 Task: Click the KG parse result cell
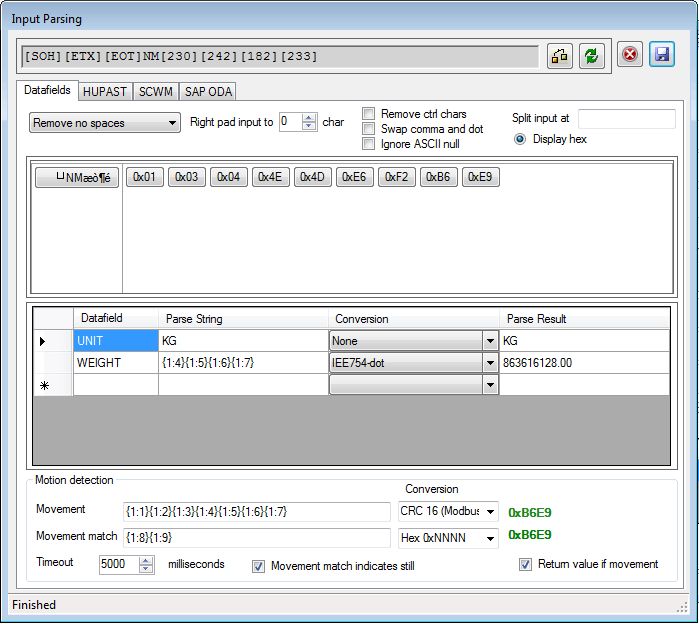(584, 341)
